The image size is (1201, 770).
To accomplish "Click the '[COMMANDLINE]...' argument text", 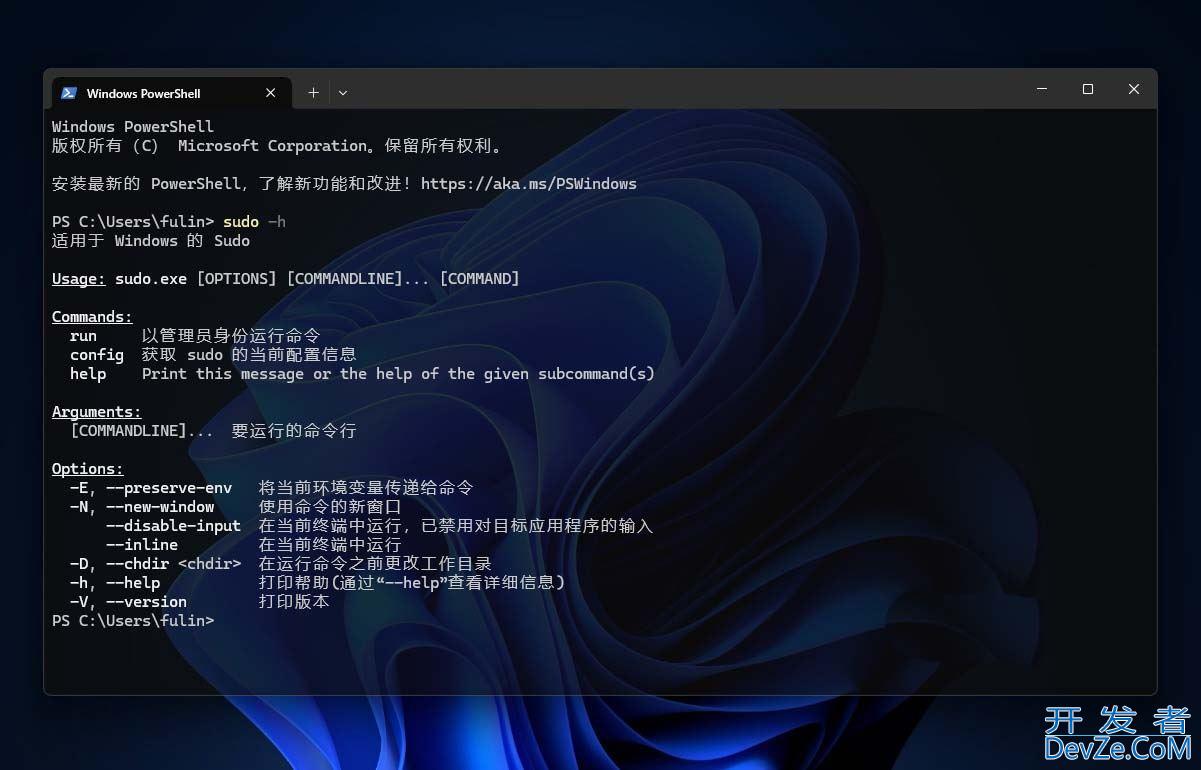I will (x=142, y=431).
